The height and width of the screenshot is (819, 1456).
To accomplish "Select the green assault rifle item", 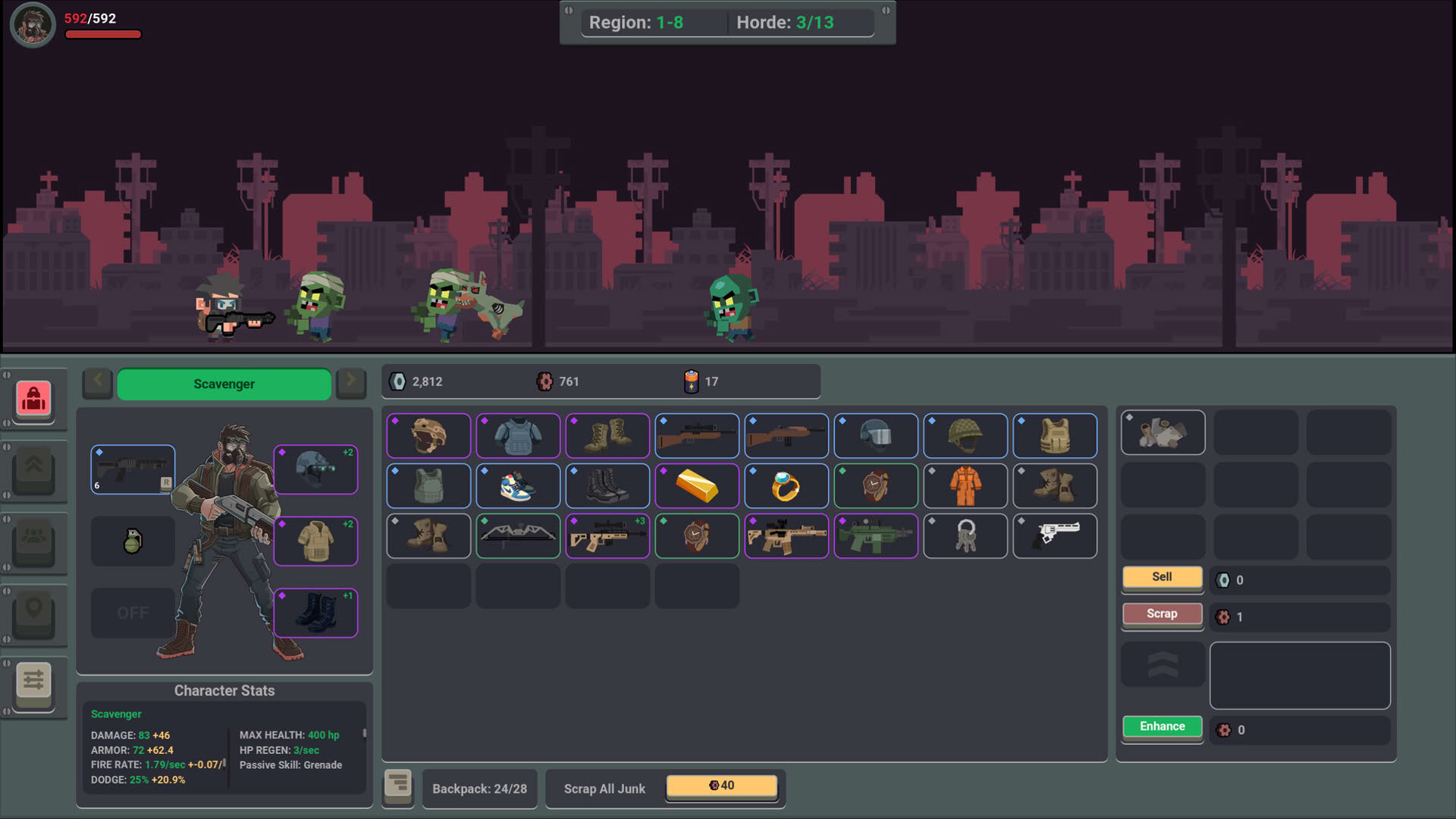I will pos(876,536).
